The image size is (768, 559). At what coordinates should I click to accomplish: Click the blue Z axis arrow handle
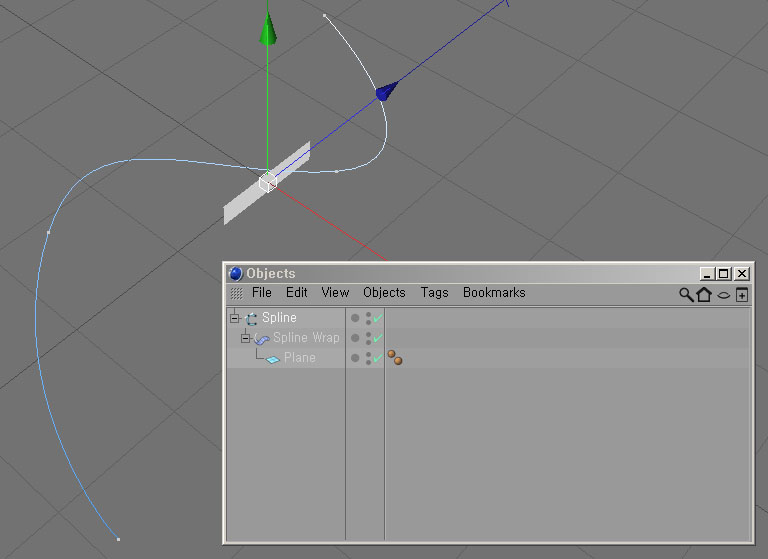pyautogui.click(x=386, y=91)
